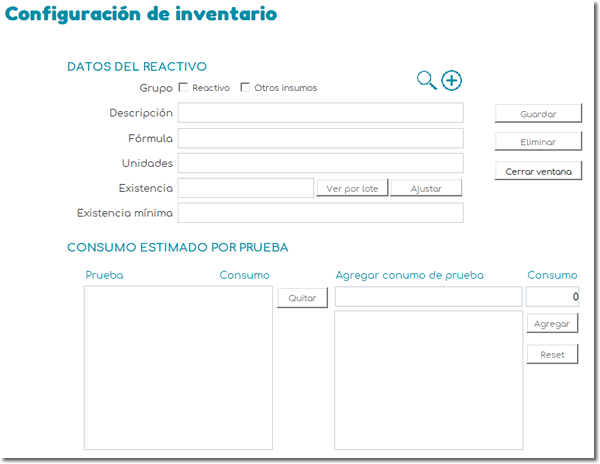Check the Otros insumos checkbox
The width and height of the screenshot is (600, 464).
(x=245, y=88)
